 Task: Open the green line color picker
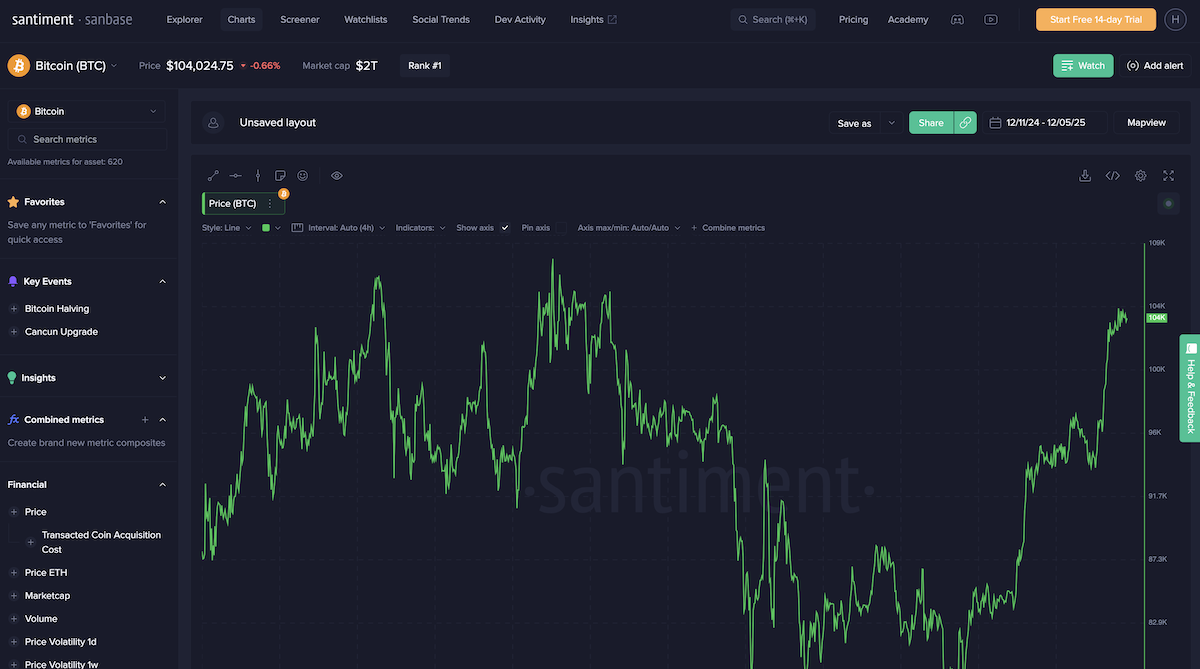[271, 228]
